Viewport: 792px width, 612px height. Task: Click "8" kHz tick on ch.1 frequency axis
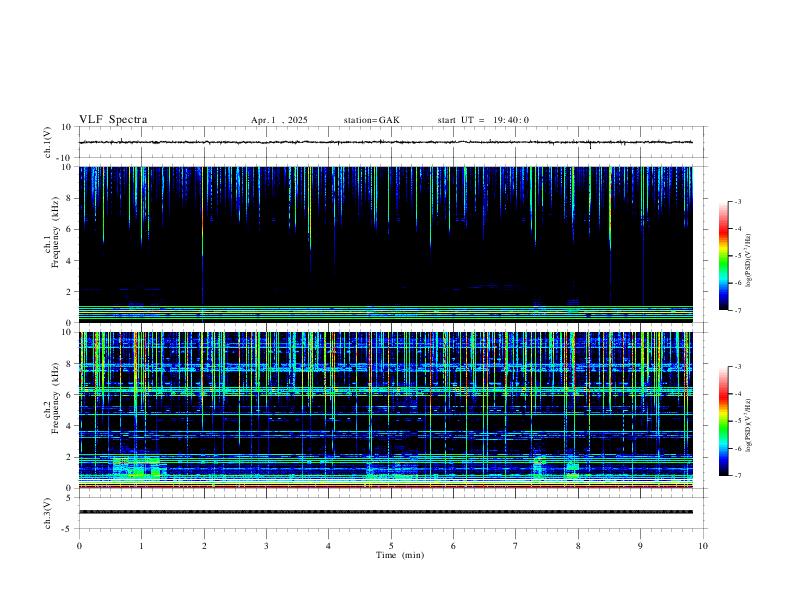click(70, 198)
